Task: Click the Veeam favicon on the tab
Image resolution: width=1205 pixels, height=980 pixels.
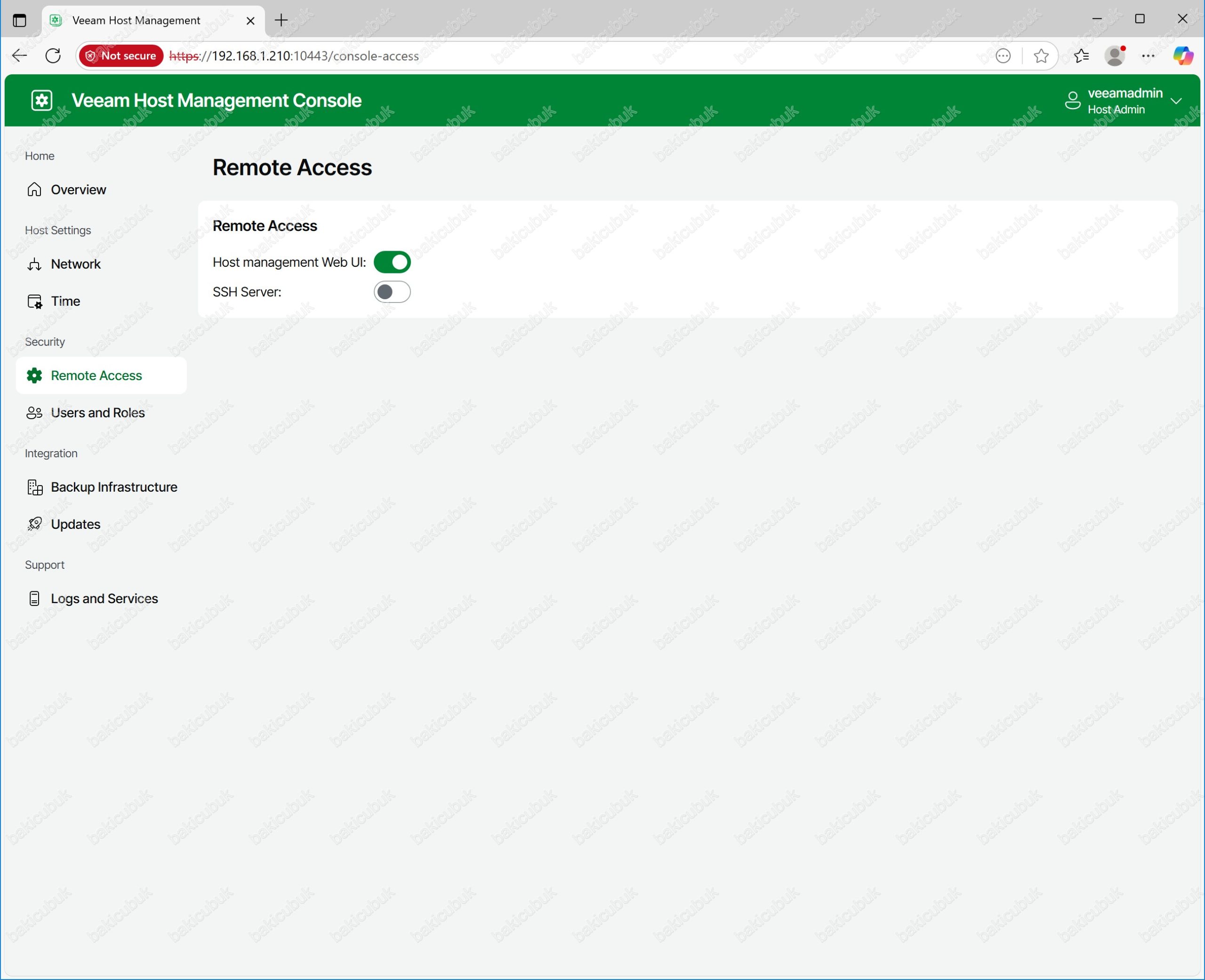Action: pos(56,20)
